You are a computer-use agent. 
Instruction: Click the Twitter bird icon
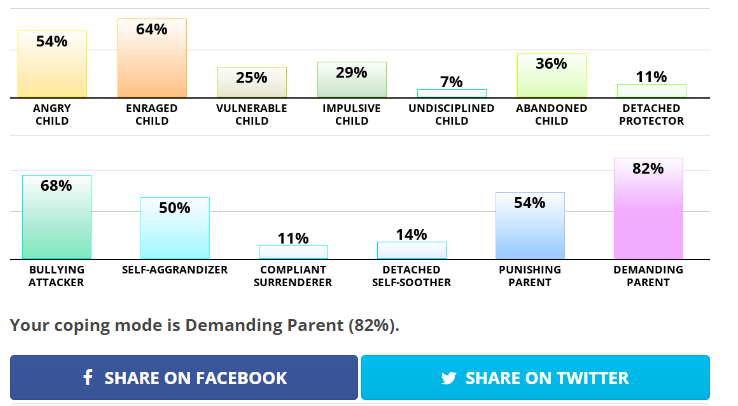[x=449, y=378]
